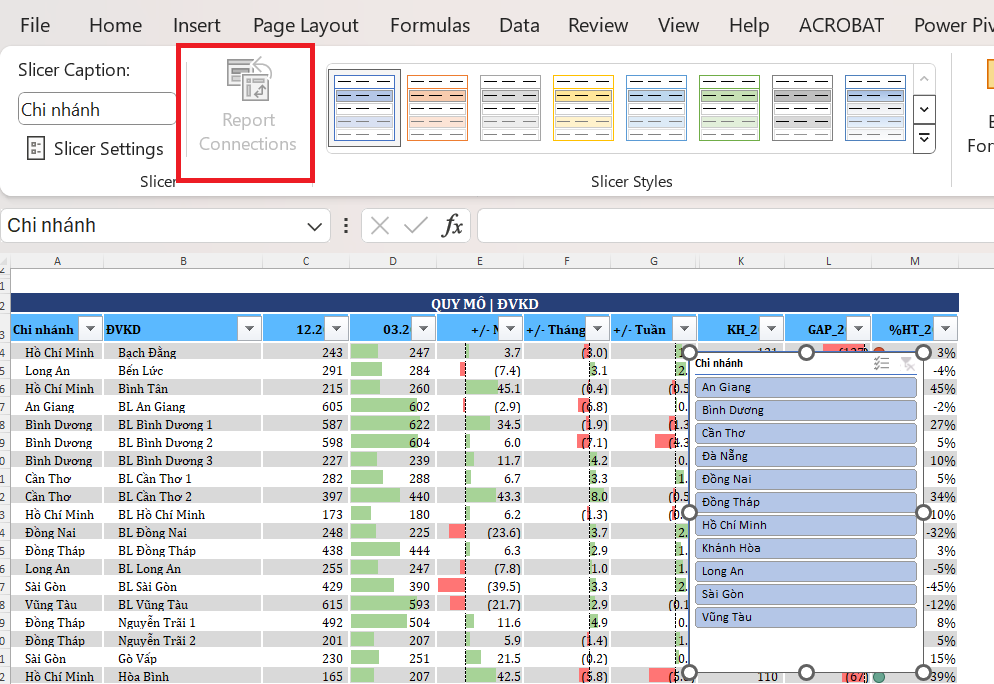Click Clear Filter icon in slicer header

(x=907, y=364)
